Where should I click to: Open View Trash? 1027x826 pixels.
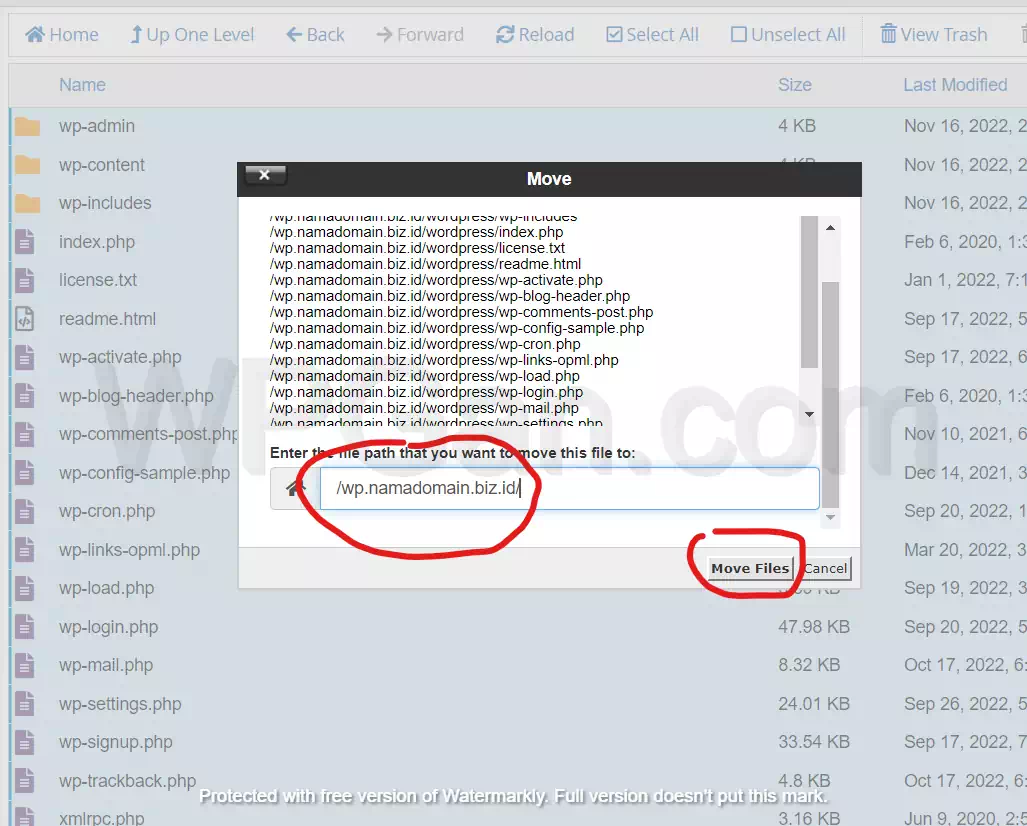[933, 35]
